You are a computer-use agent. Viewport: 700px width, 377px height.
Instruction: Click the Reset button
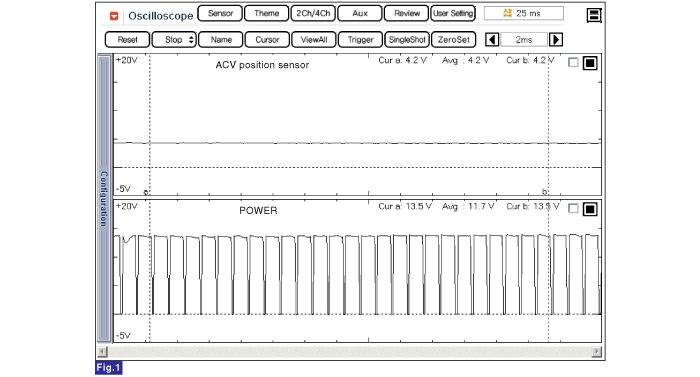coord(127,40)
